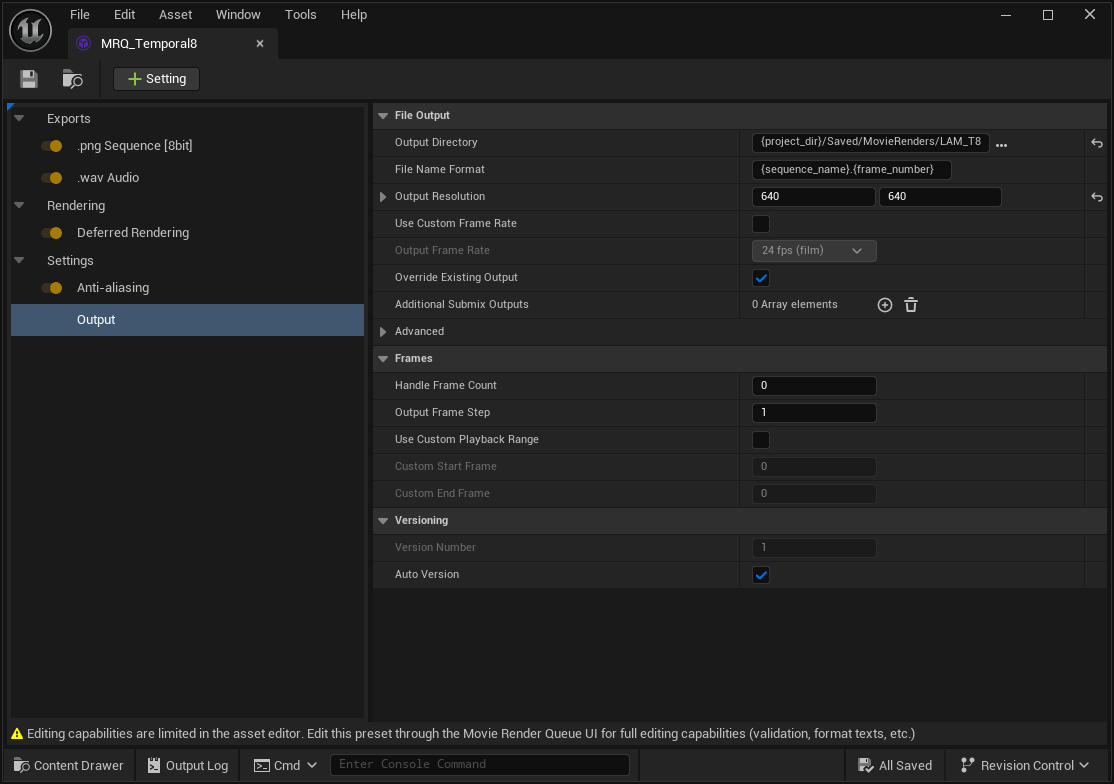Click the Output Frame Step field
The image size is (1114, 784).
point(813,413)
